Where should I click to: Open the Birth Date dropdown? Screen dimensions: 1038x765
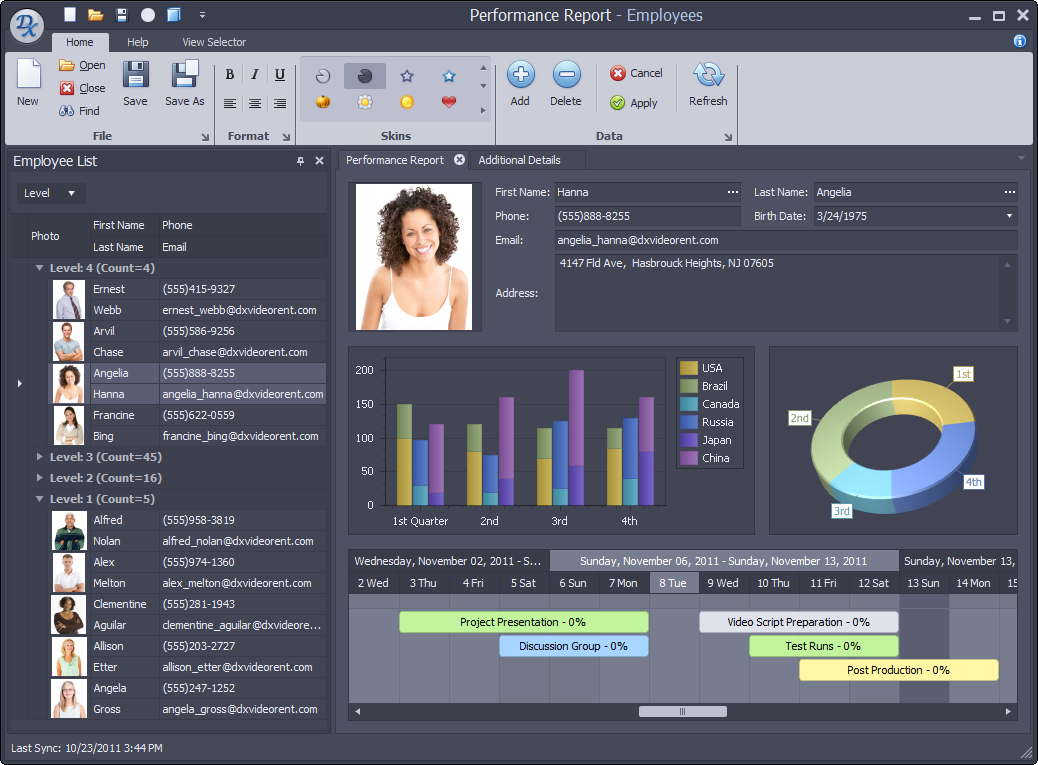(x=1008, y=216)
